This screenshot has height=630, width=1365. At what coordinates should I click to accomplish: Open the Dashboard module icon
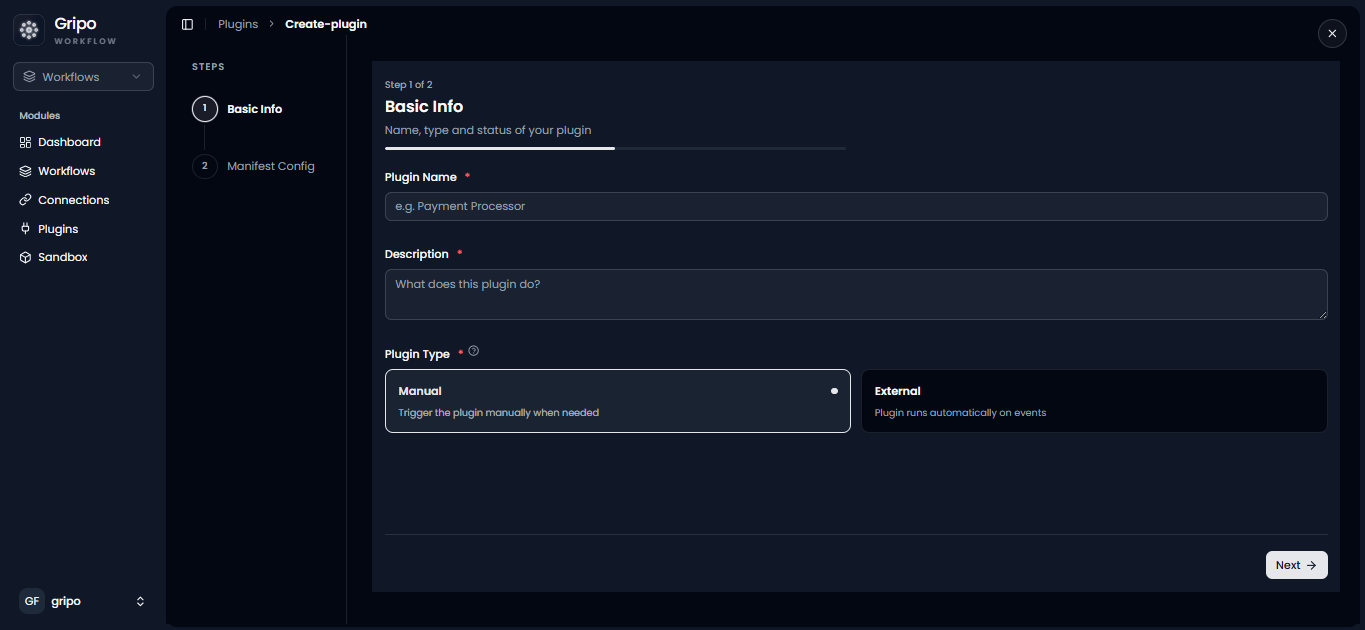coord(26,142)
